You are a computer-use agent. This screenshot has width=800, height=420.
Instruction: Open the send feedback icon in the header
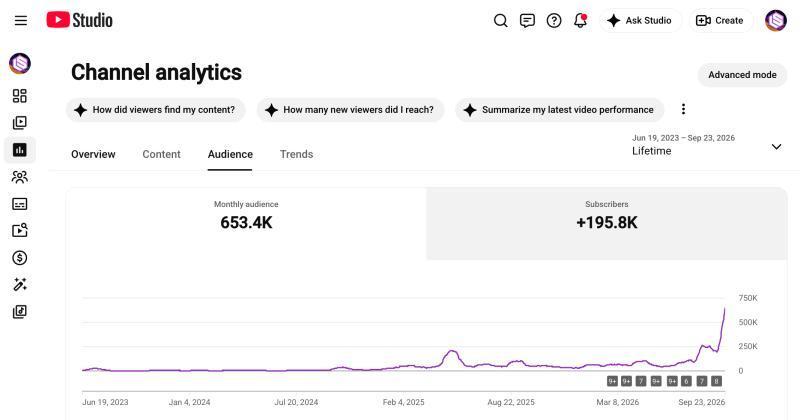click(x=527, y=20)
